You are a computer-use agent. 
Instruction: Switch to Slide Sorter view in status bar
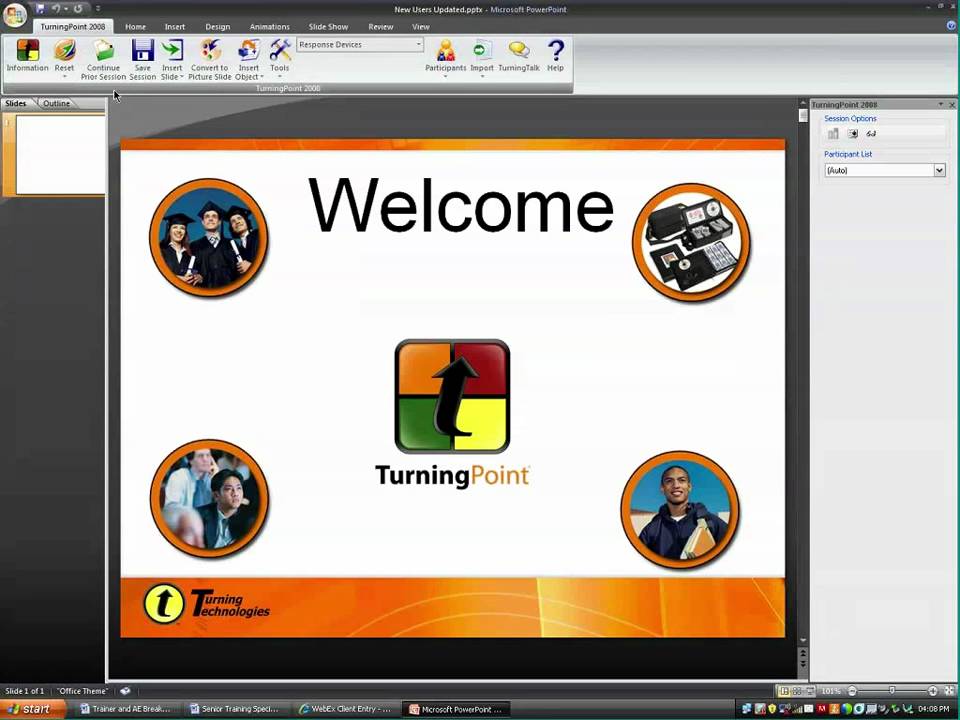pyautogui.click(x=797, y=691)
